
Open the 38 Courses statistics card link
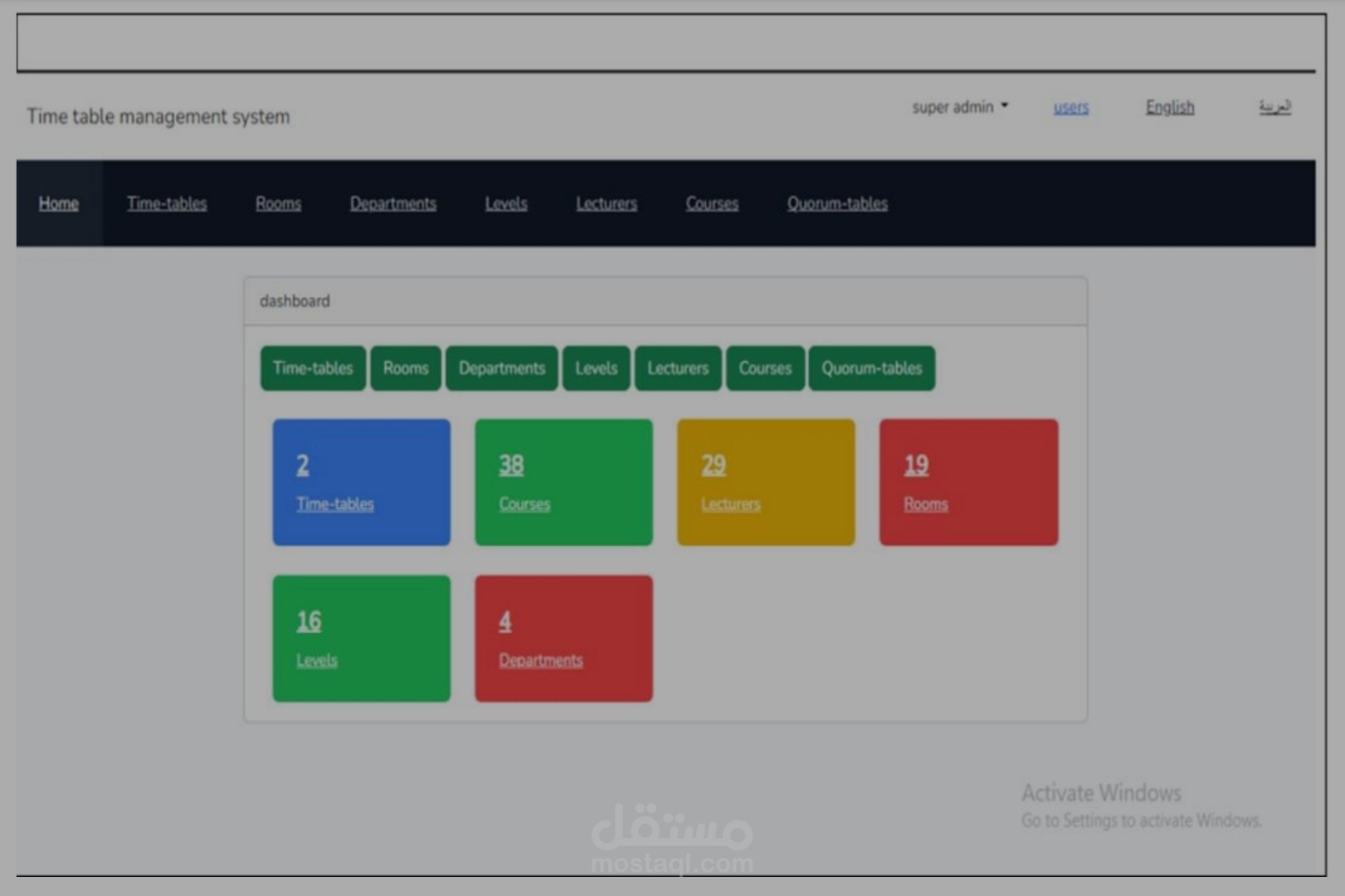(x=524, y=504)
